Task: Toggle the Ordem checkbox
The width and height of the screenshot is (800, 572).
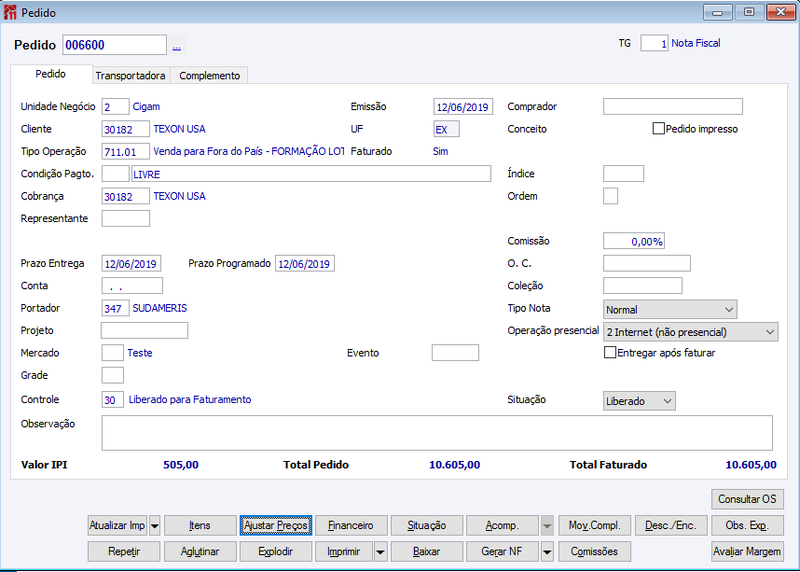Action: [x=610, y=196]
